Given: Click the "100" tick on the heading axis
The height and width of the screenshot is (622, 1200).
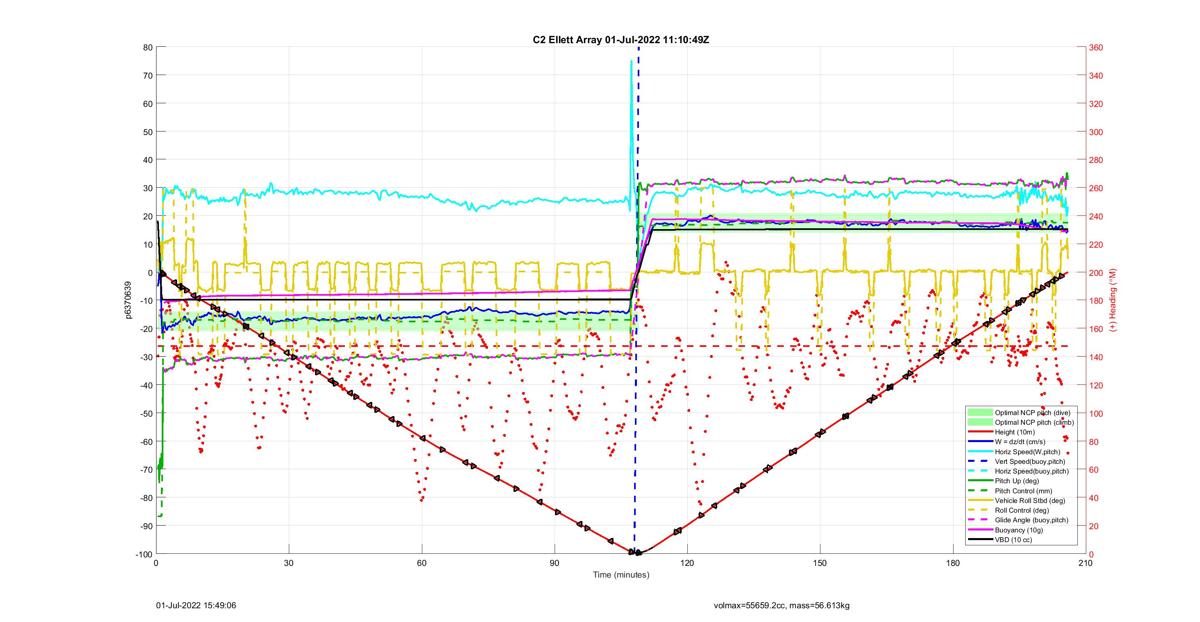Looking at the screenshot, I should pos(1098,413).
